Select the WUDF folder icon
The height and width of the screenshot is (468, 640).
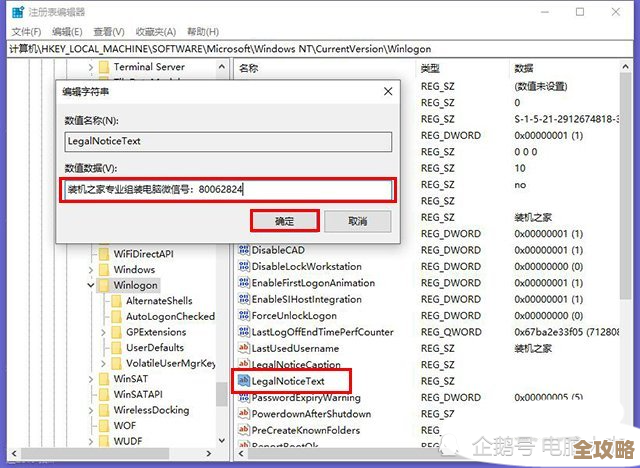click(x=104, y=441)
